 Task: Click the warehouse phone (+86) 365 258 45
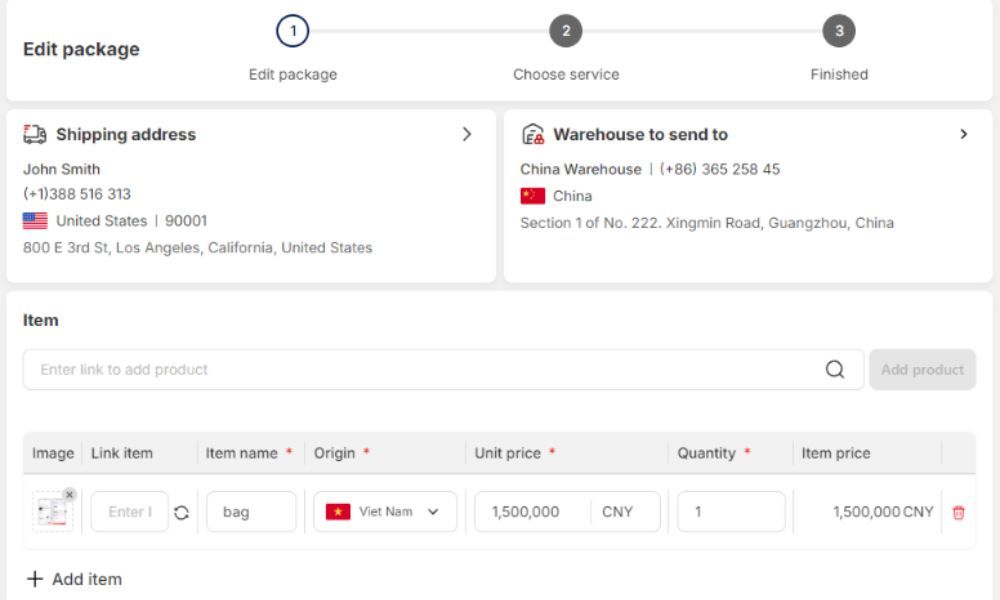pyautogui.click(x=720, y=169)
